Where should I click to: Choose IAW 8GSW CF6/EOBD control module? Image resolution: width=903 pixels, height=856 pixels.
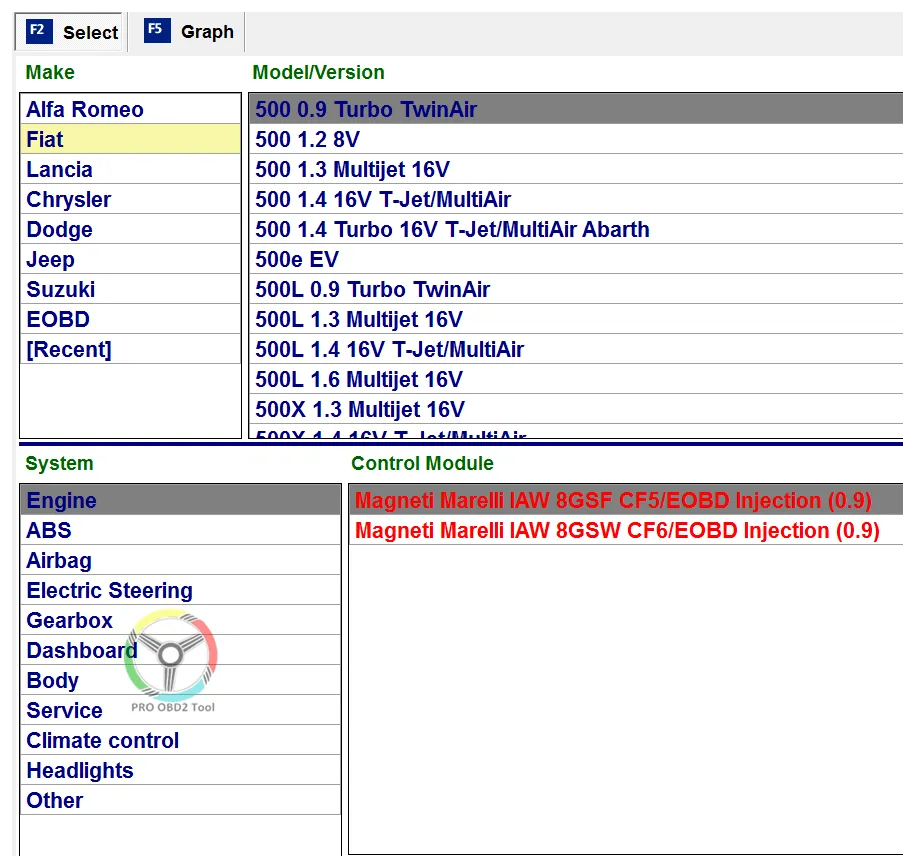click(x=626, y=530)
